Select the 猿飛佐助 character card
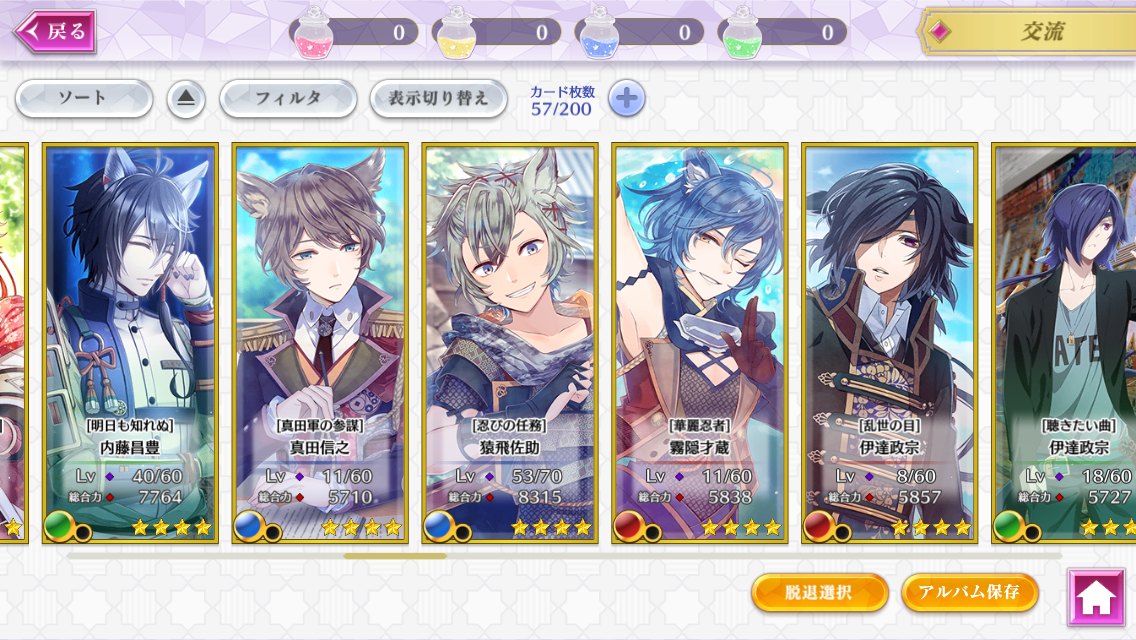The width and height of the screenshot is (1136, 640). point(510,343)
